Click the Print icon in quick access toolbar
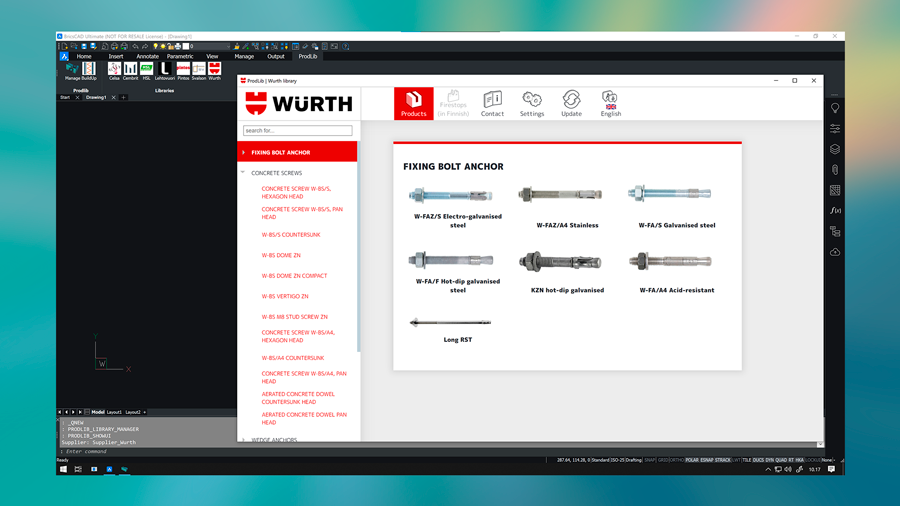 (x=115, y=46)
